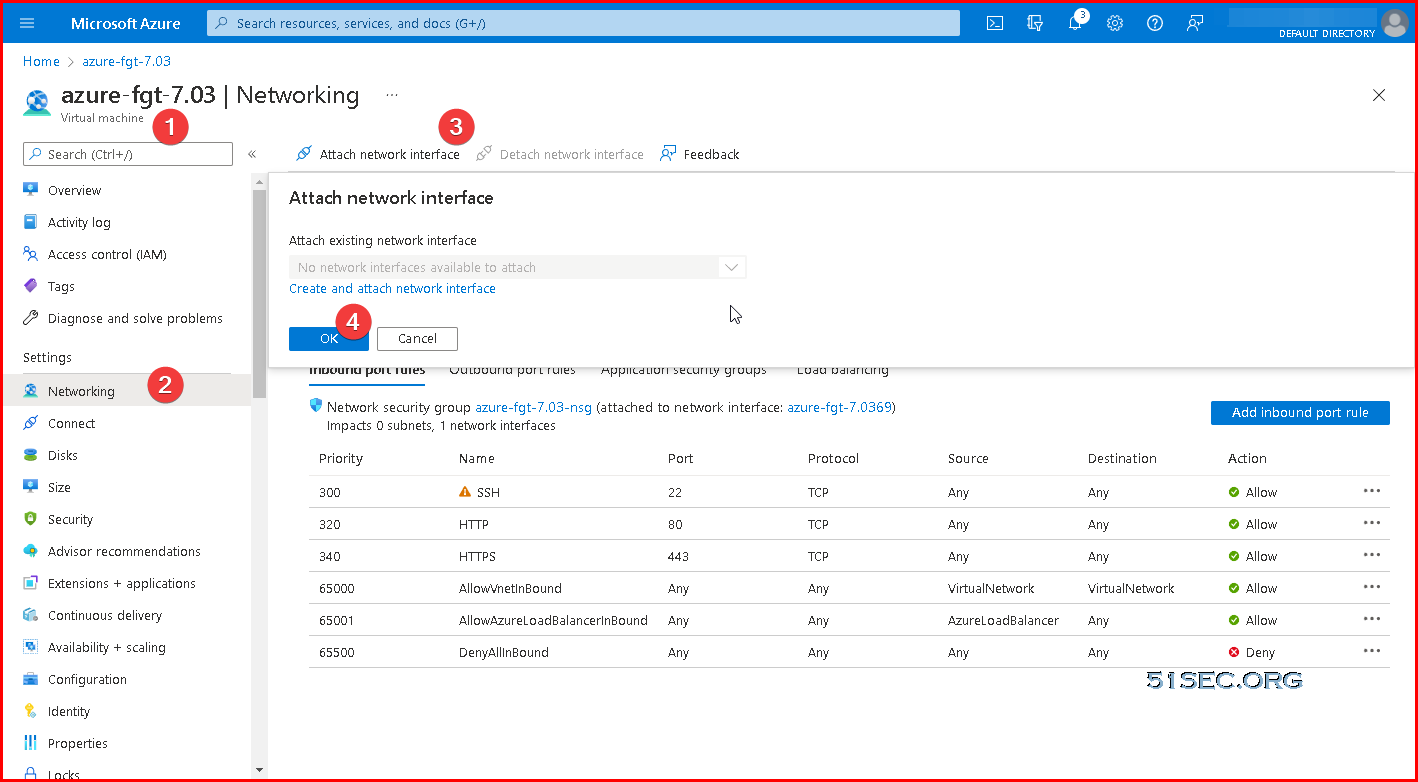Click Cancel in Attach network interface dialog
This screenshot has height=782, width=1418.
[x=417, y=339]
